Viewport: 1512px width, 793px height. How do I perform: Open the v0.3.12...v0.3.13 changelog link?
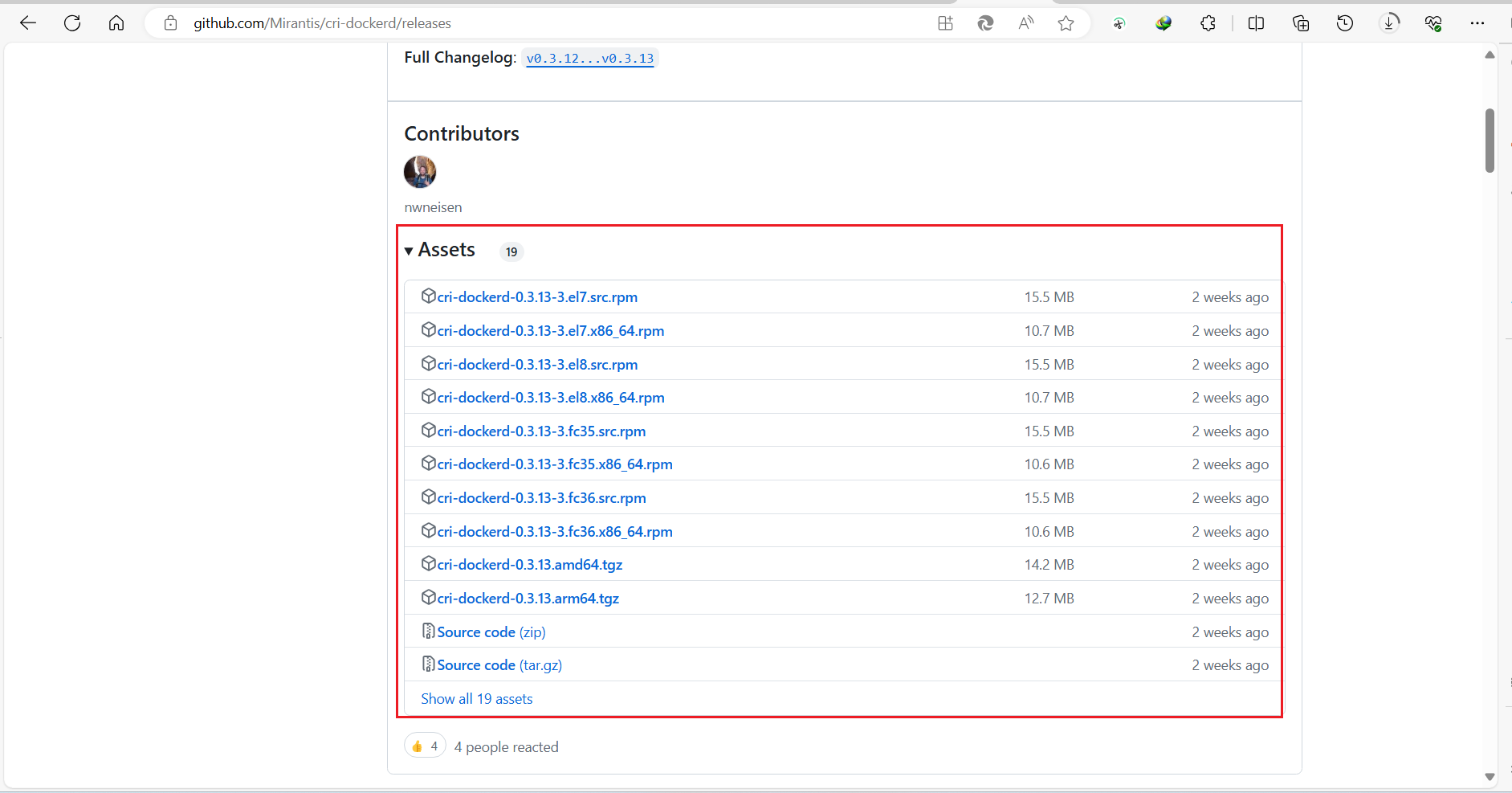590,59
